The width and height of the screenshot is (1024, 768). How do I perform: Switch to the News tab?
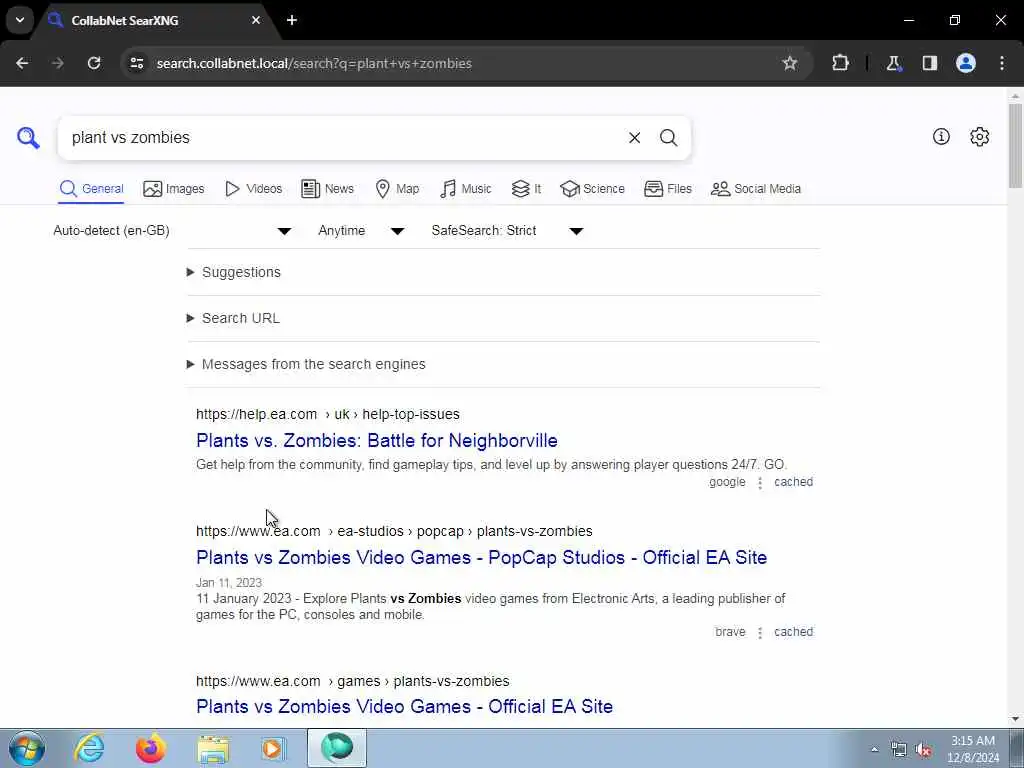pyautogui.click(x=327, y=189)
